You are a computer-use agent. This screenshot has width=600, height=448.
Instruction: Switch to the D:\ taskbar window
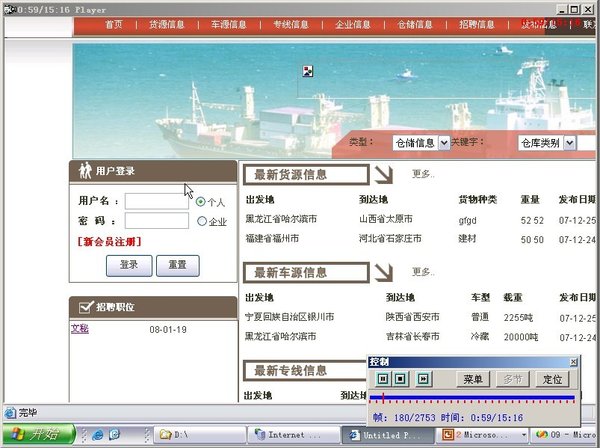[x=200, y=435]
